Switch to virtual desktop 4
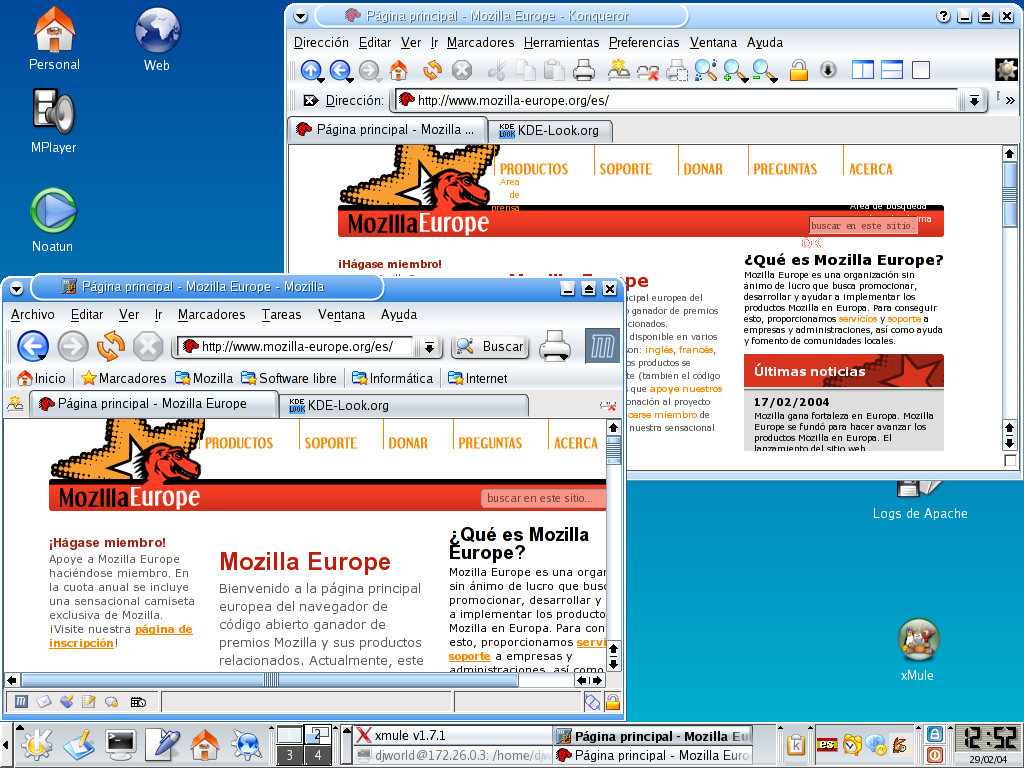Screen dimensions: 1024x768 (318, 755)
